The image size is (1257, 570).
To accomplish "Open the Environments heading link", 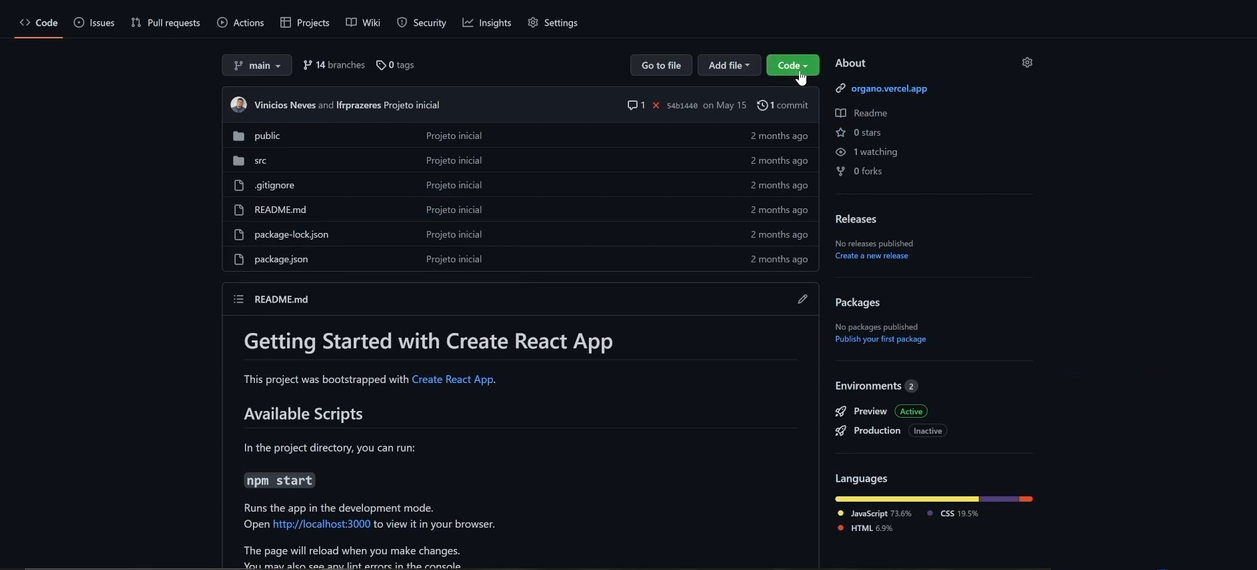I will (x=868, y=386).
